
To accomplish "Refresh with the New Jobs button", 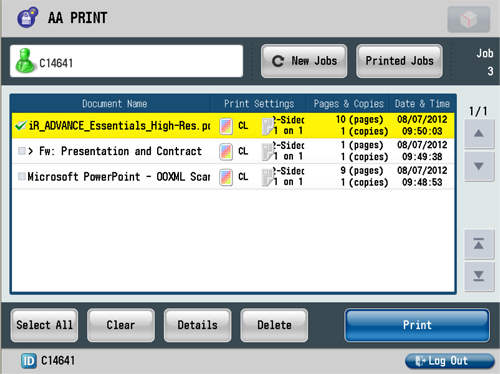I will (304, 61).
